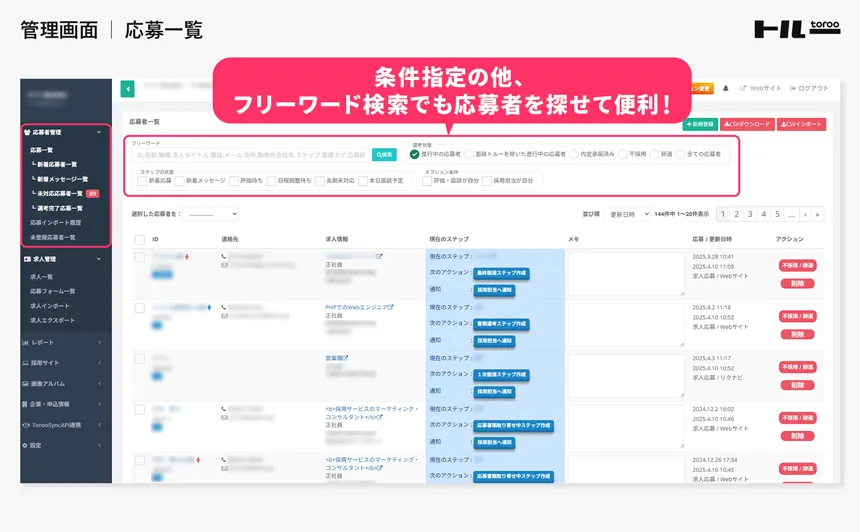Click the ログアウト logout icon
Image resolution: width=860 pixels, height=532 pixels.
(x=793, y=88)
